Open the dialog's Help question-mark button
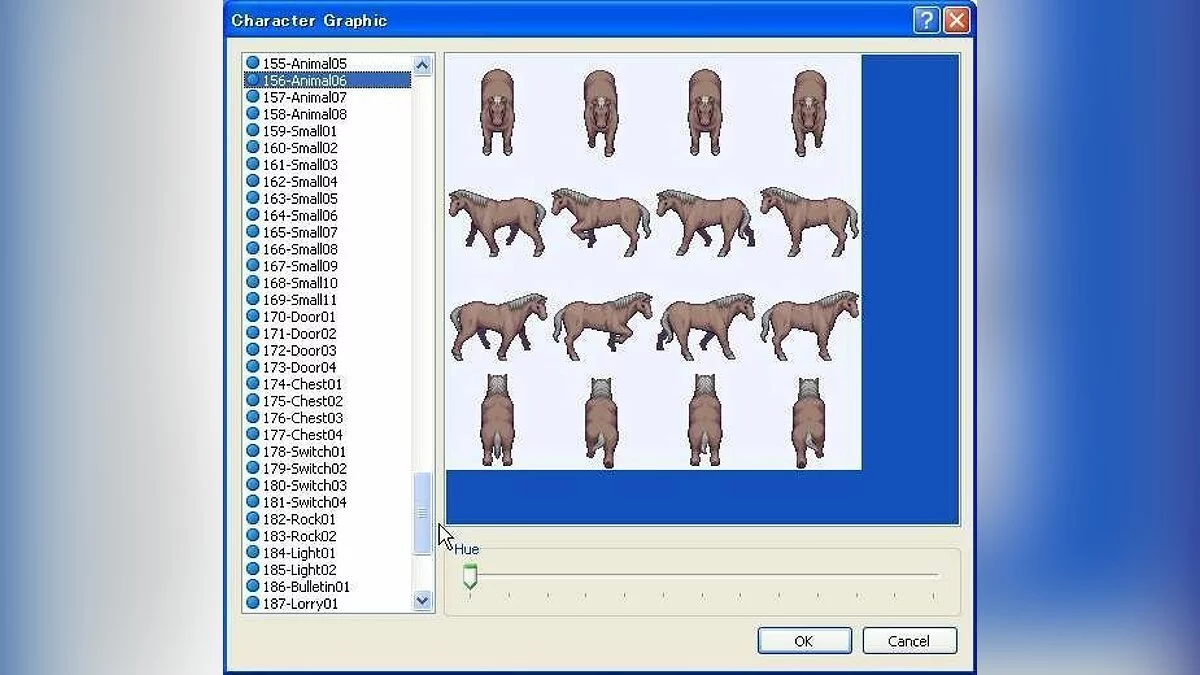The width and height of the screenshot is (1200, 675). coord(926,20)
